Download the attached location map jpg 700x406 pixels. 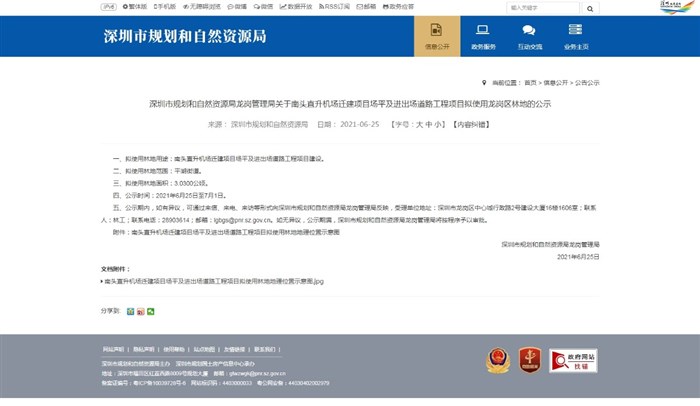pos(213,281)
